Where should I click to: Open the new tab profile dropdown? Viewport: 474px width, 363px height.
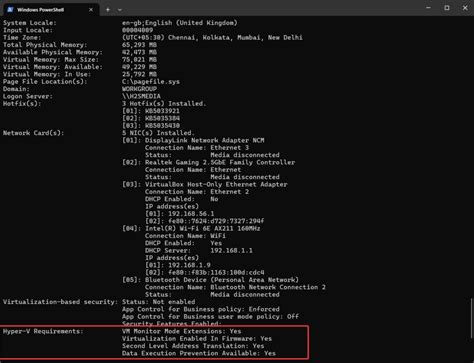point(120,10)
